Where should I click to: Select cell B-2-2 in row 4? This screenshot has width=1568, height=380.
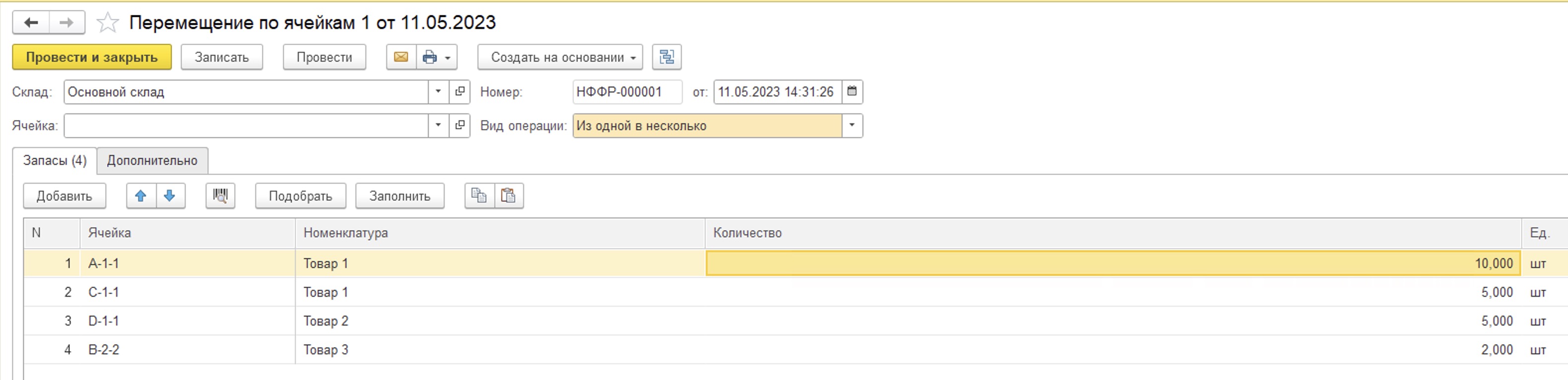coord(188,350)
